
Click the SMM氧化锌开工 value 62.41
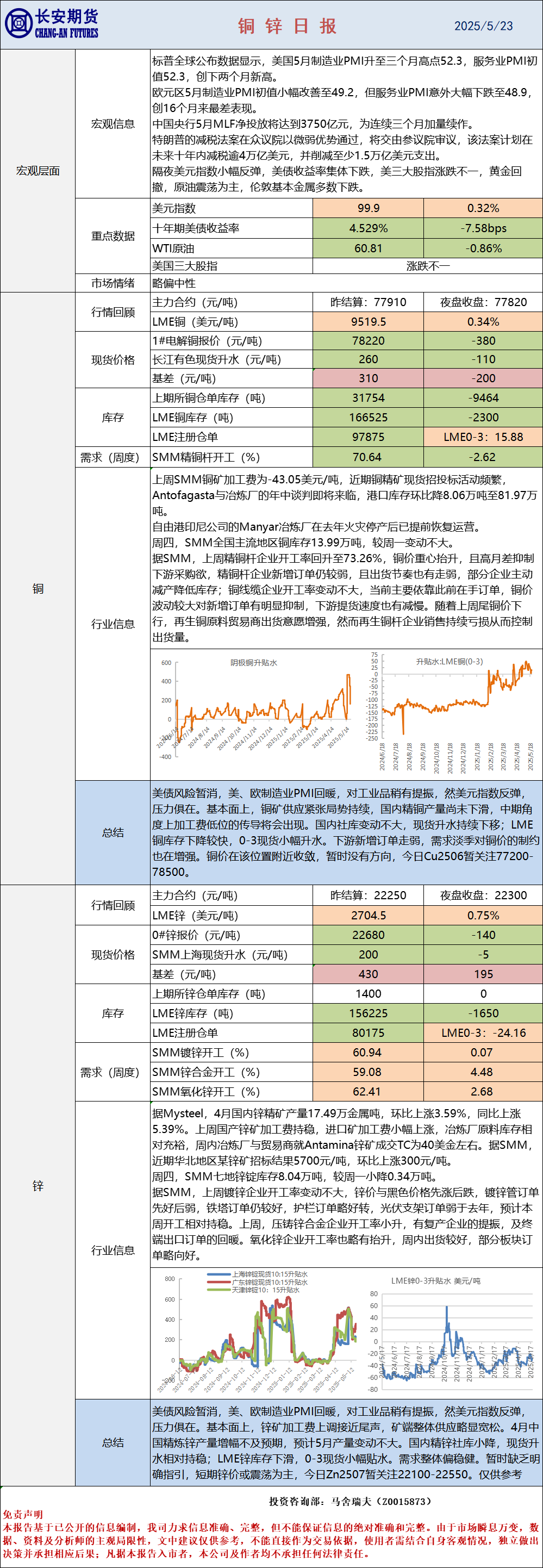click(369, 1091)
